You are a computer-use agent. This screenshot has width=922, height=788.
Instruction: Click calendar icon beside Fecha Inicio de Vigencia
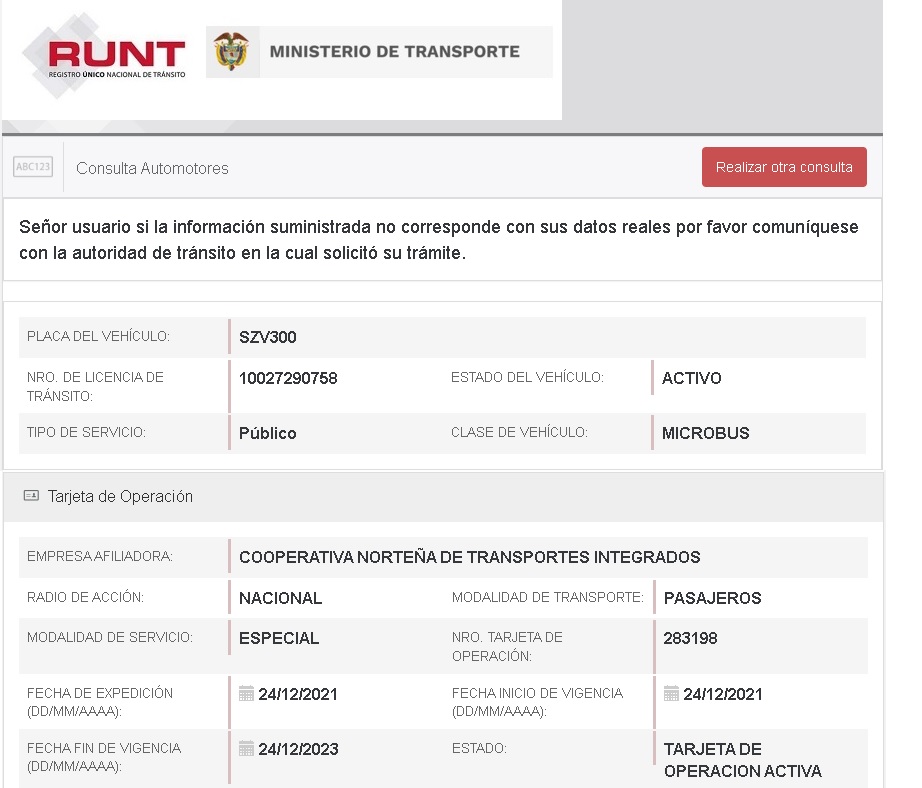(671, 693)
